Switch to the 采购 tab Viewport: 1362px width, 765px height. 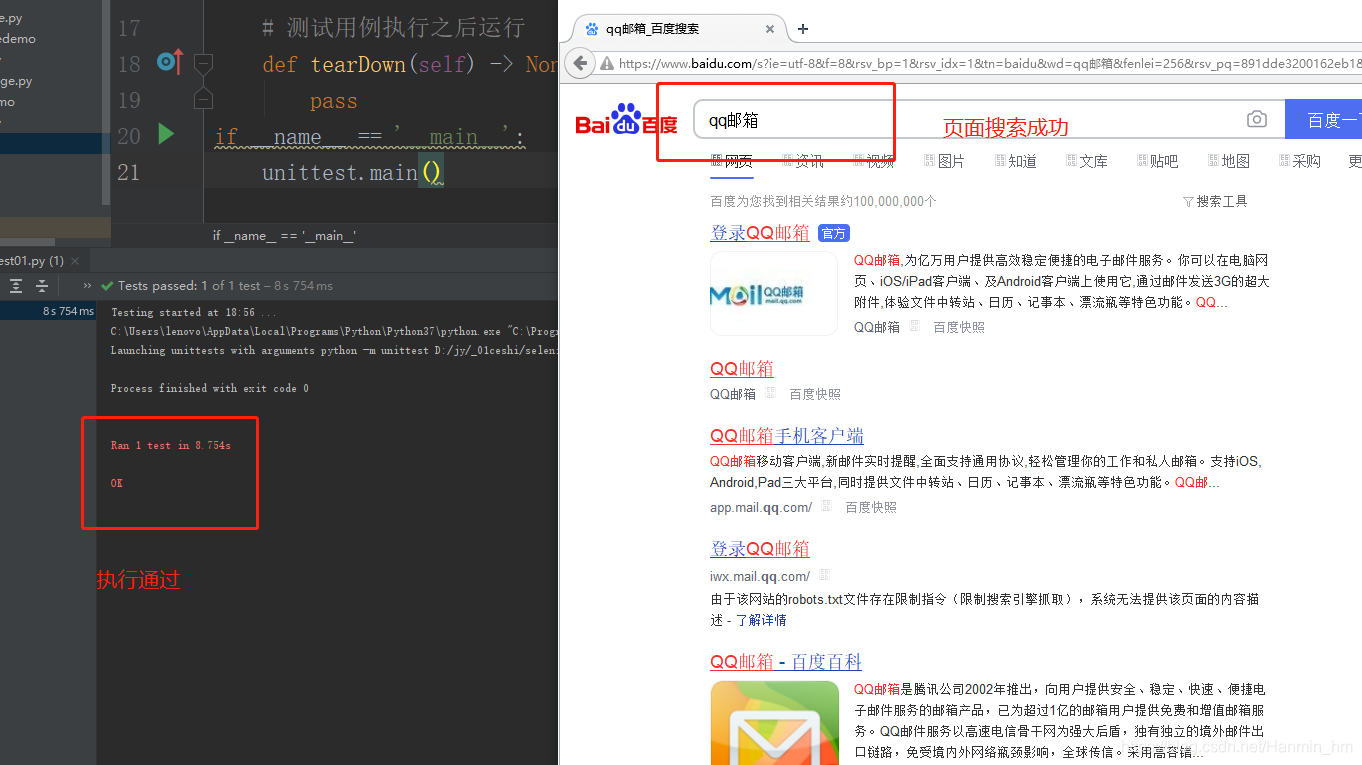[1300, 161]
